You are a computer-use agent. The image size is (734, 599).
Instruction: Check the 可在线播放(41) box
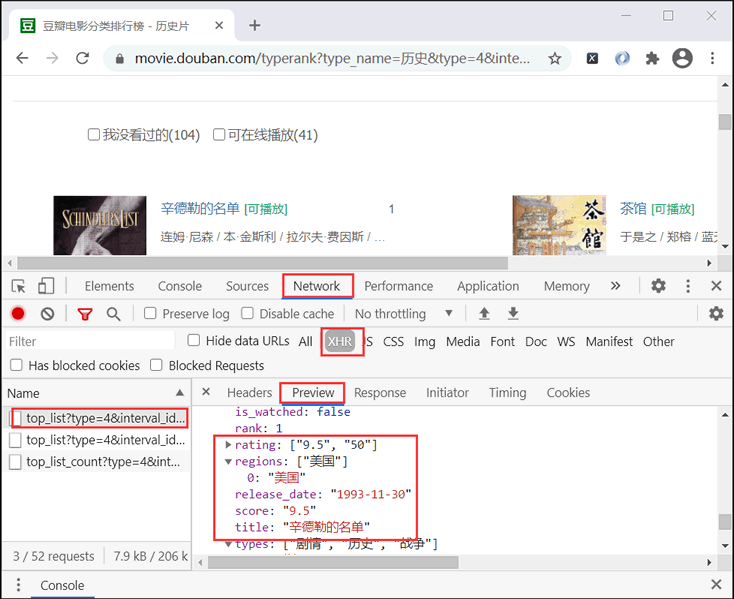pyautogui.click(x=219, y=135)
